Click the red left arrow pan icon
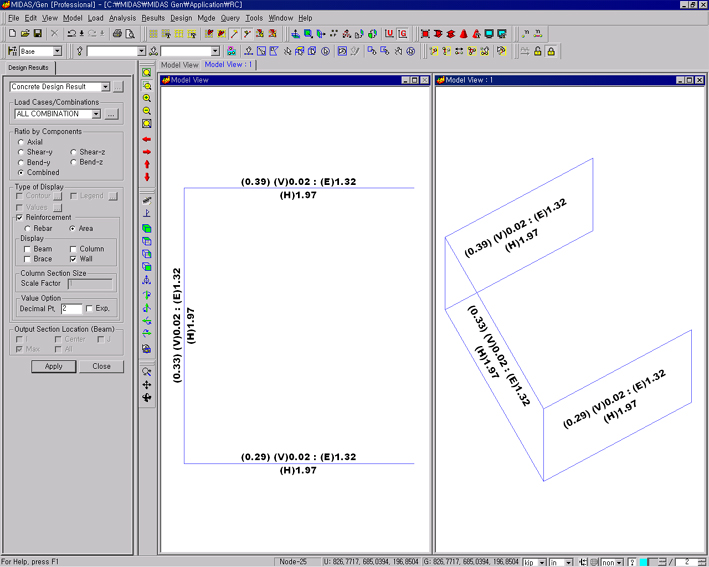 (x=147, y=140)
